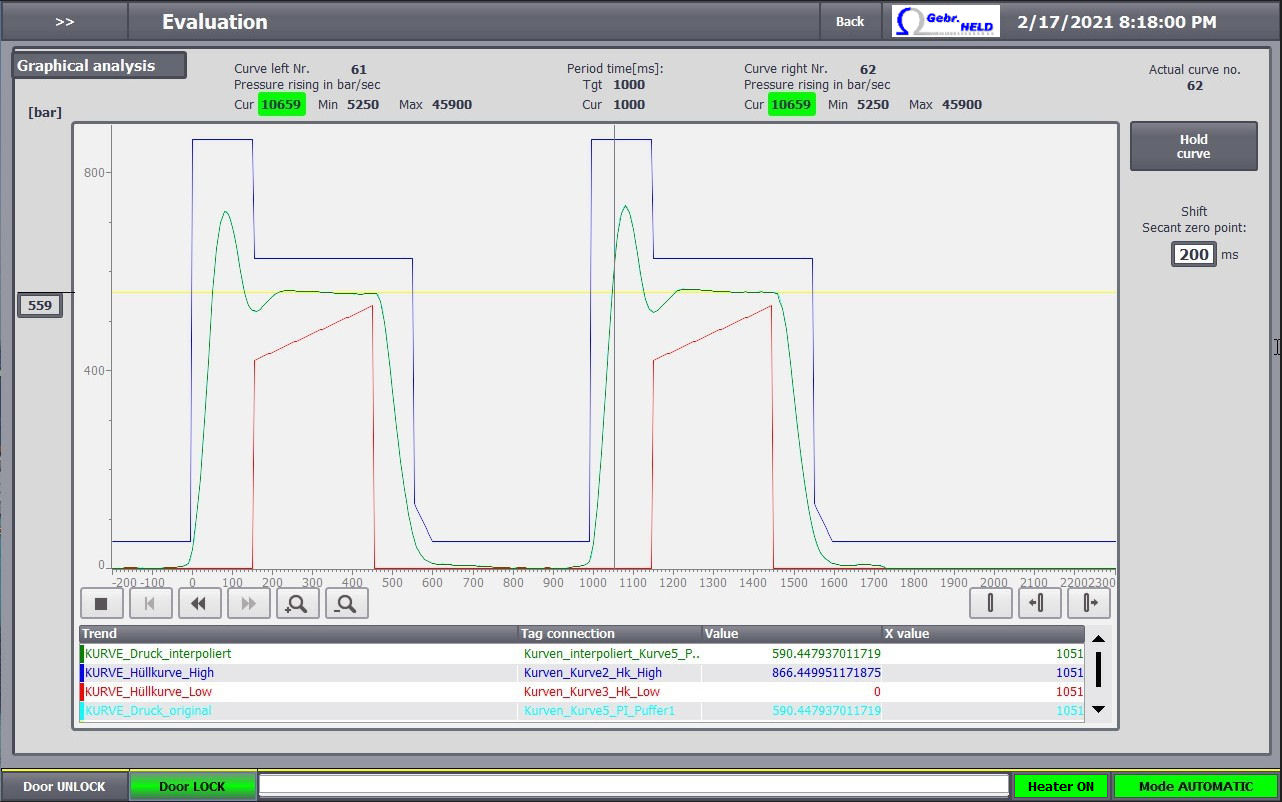
Task: Click the Period time Tgt 1000 value
Action: [629, 85]
